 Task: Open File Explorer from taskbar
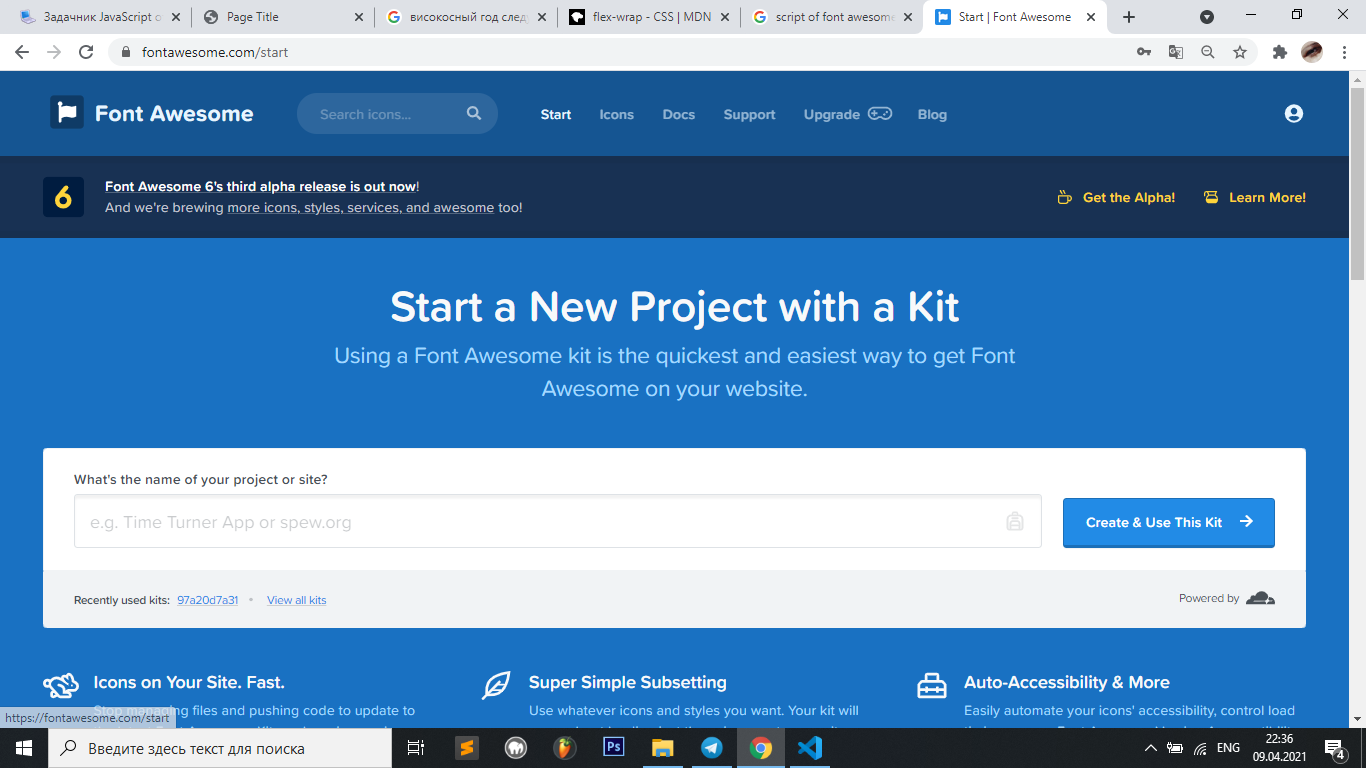(663, 747)
